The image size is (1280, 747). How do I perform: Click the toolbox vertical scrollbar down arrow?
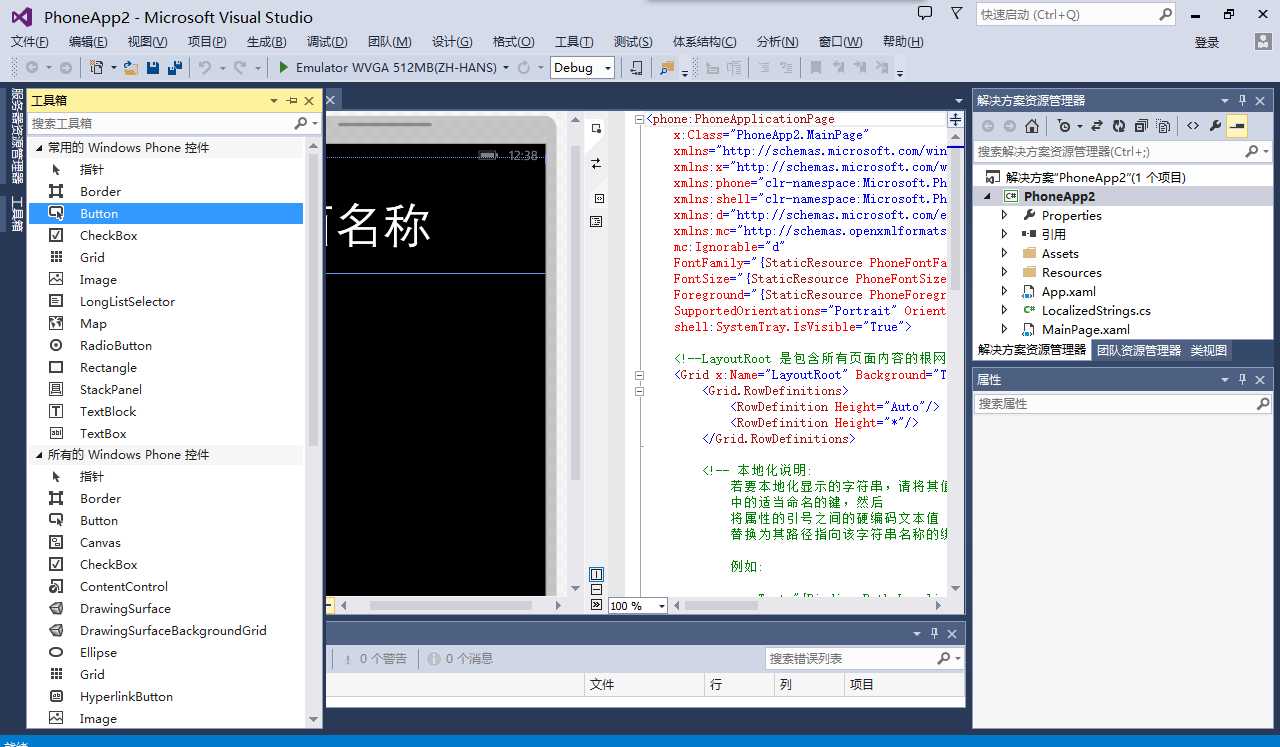pos(314,719)
